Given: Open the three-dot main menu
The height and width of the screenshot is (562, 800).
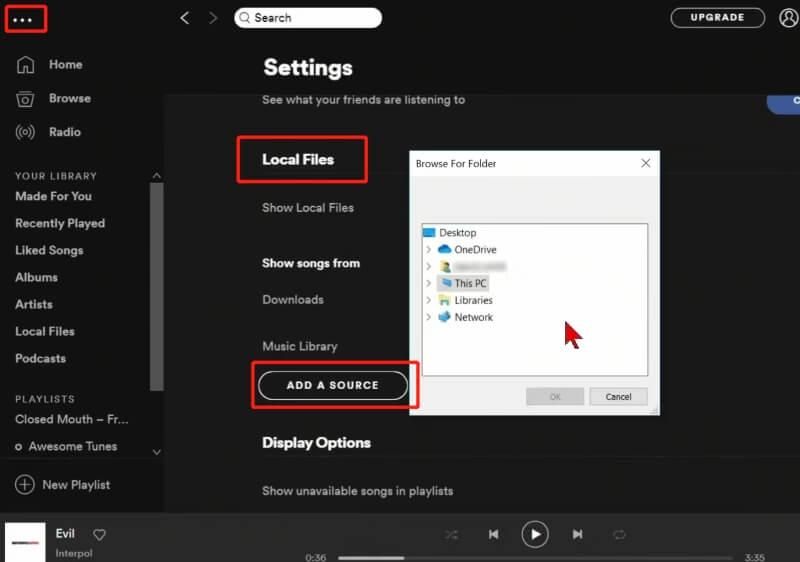Looking at the screenshot, I should [24, 19].
